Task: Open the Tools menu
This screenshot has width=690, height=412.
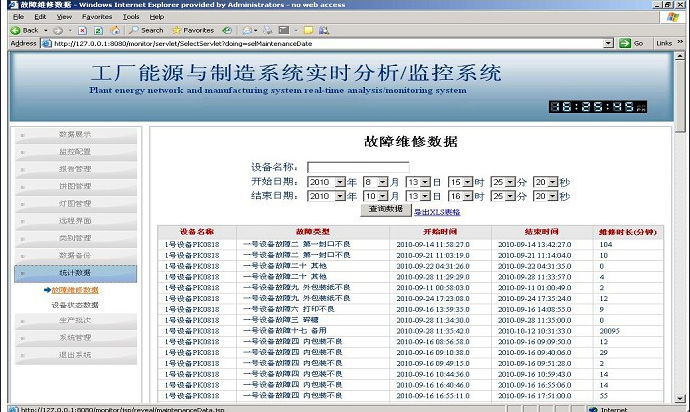Action: (131, 17)
